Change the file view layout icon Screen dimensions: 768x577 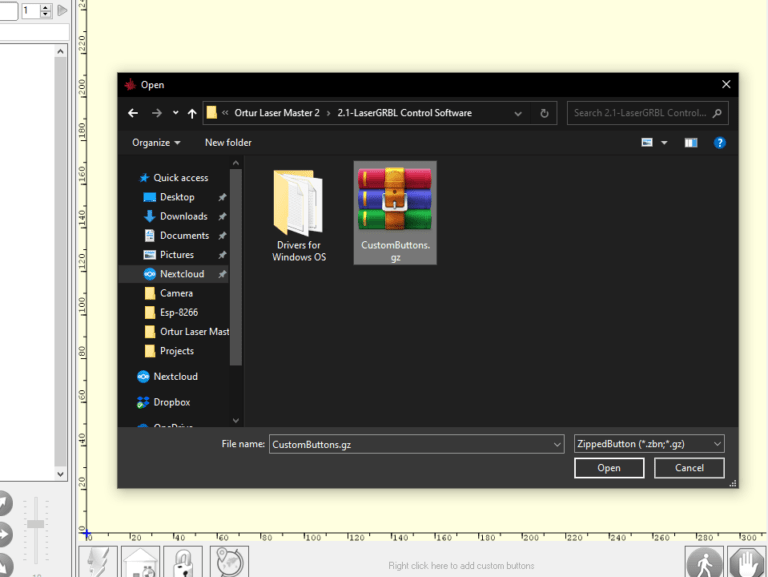647,143
